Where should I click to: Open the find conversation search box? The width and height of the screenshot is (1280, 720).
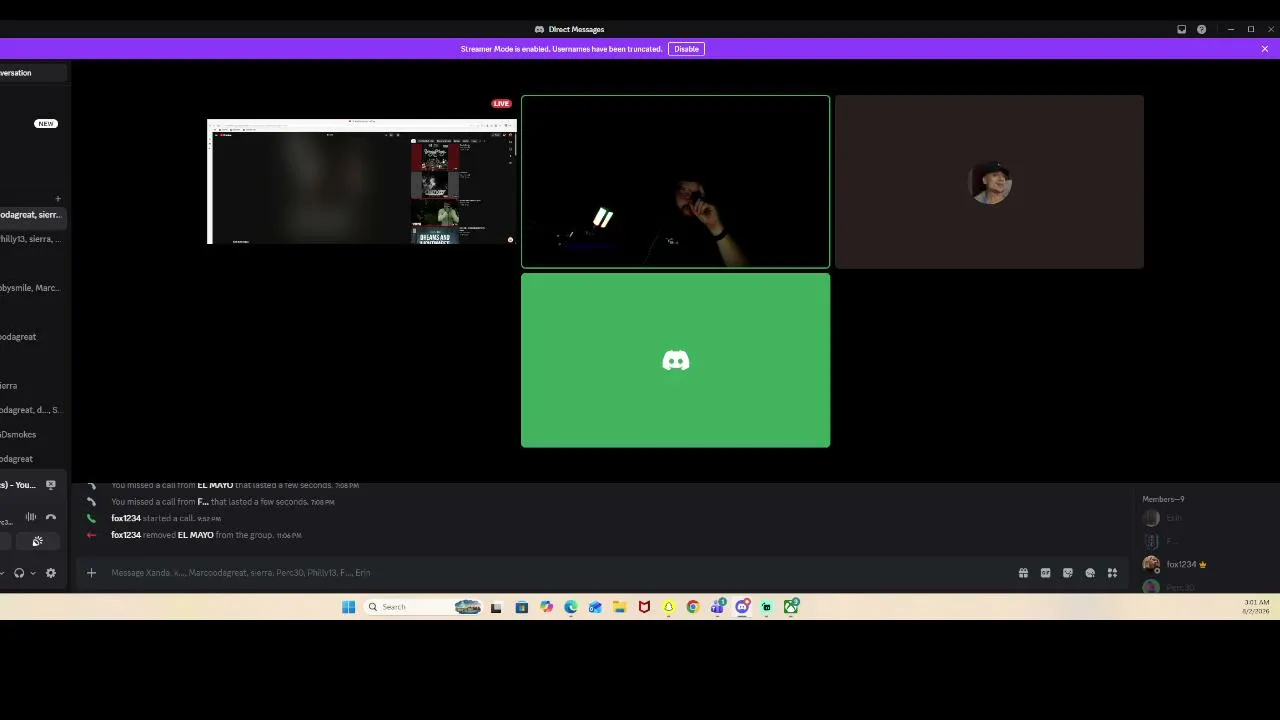tap(33, 73)
